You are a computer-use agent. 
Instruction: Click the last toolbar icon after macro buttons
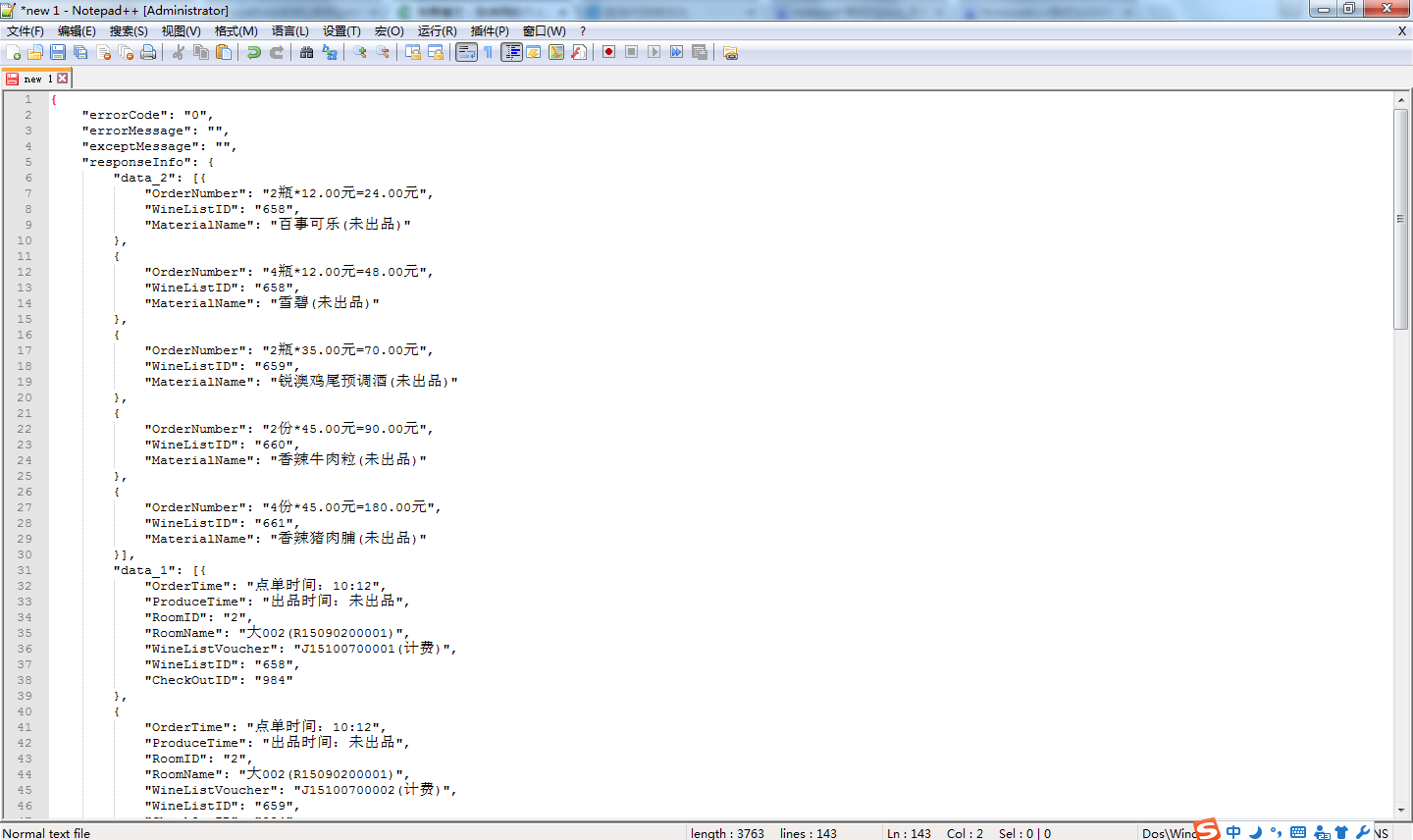[730, 52]
